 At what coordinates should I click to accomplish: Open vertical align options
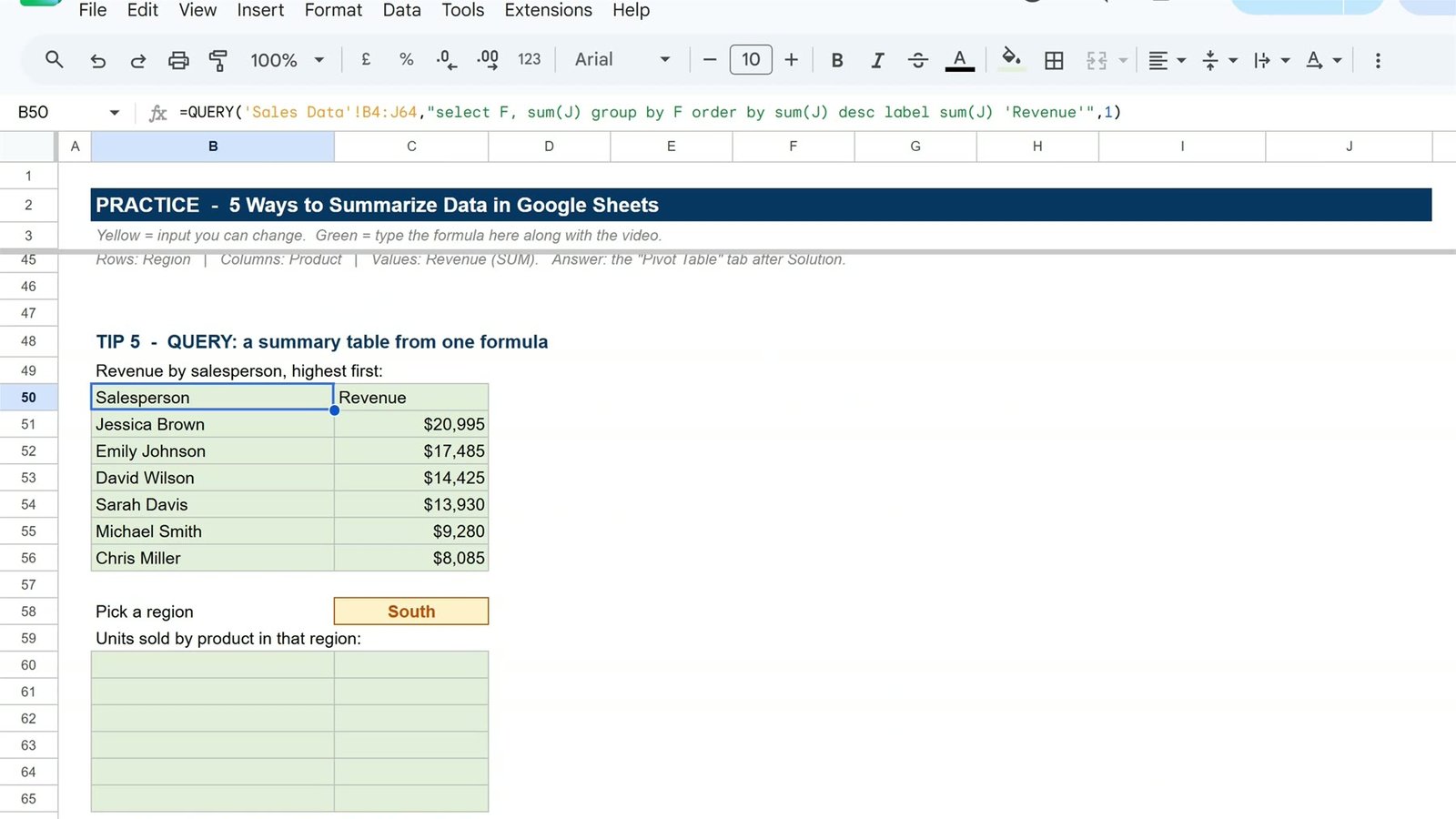tap(1219, 60)
